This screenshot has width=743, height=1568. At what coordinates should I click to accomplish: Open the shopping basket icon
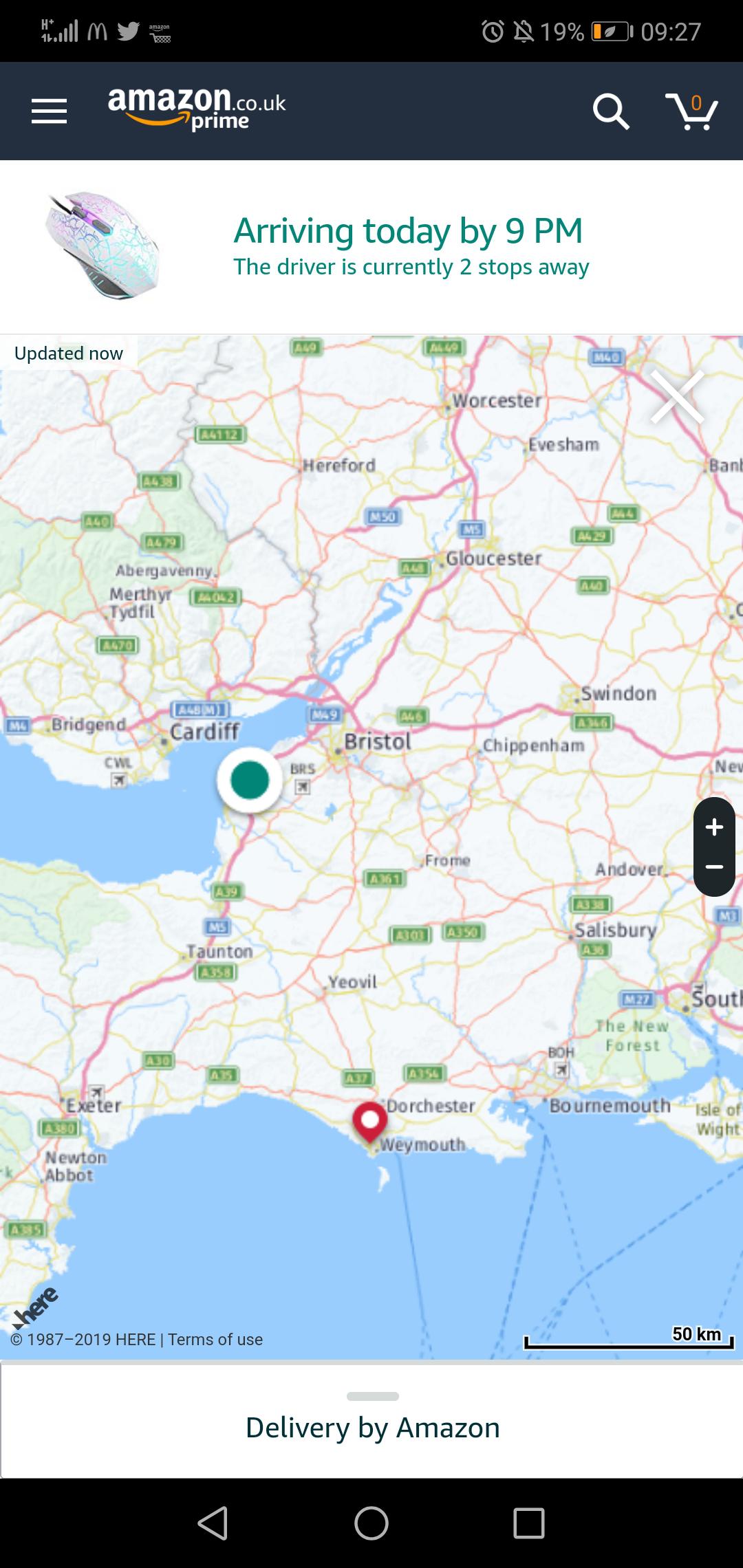691,111
